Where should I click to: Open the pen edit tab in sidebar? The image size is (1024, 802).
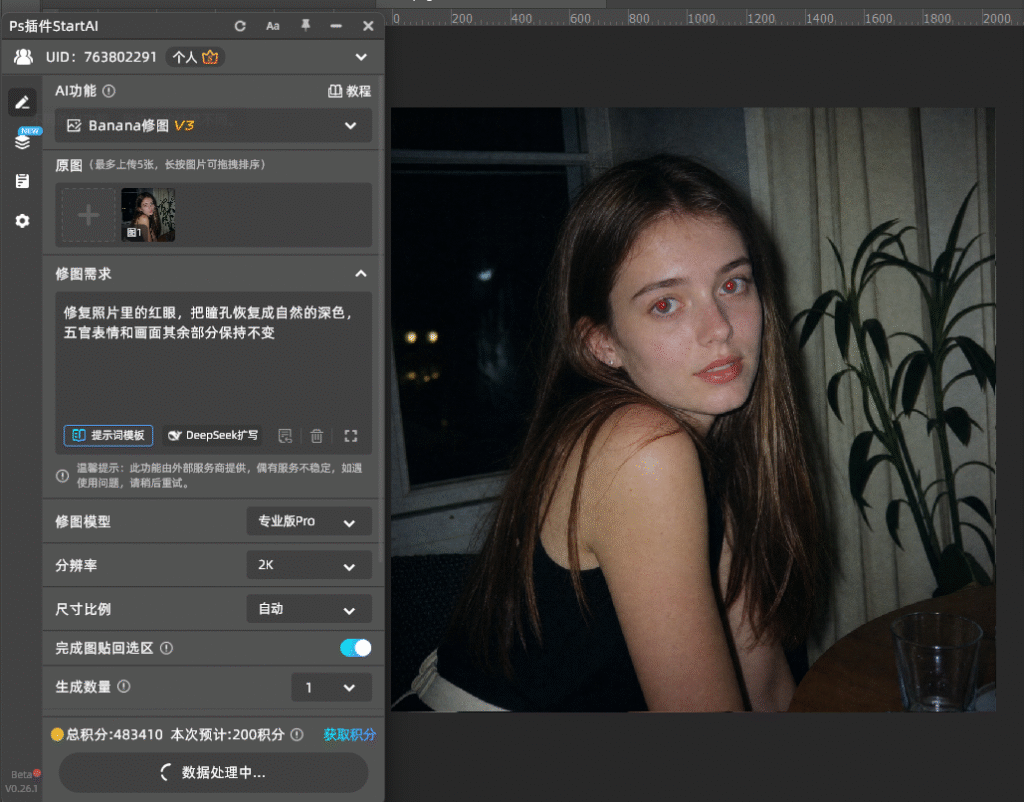pyautogui.click(x=22, y=103)
